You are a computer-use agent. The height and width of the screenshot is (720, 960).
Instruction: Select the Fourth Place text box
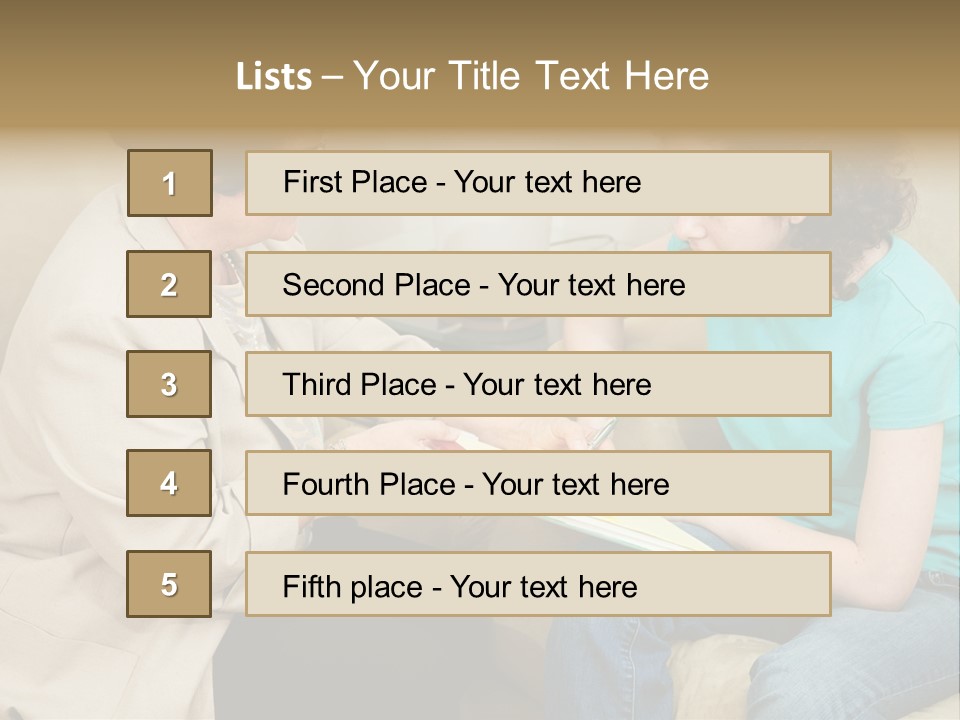point(538,483)
